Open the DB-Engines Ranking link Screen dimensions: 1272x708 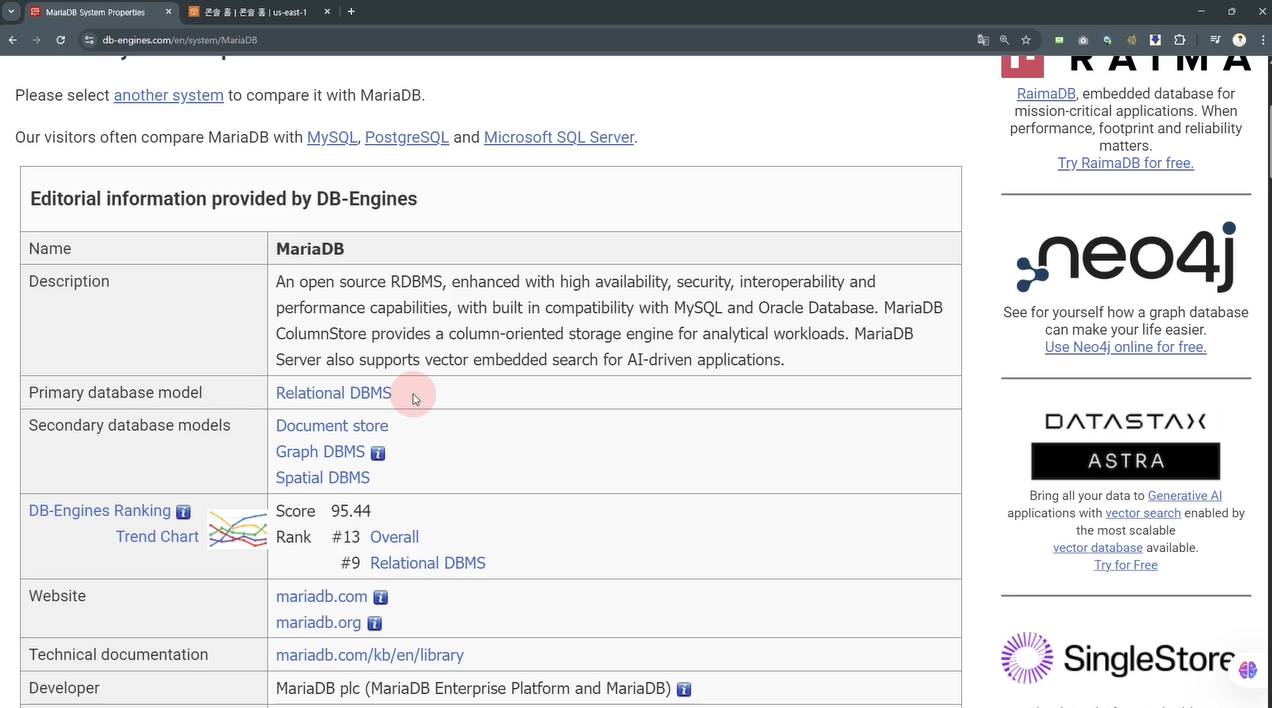coord(100,511)
